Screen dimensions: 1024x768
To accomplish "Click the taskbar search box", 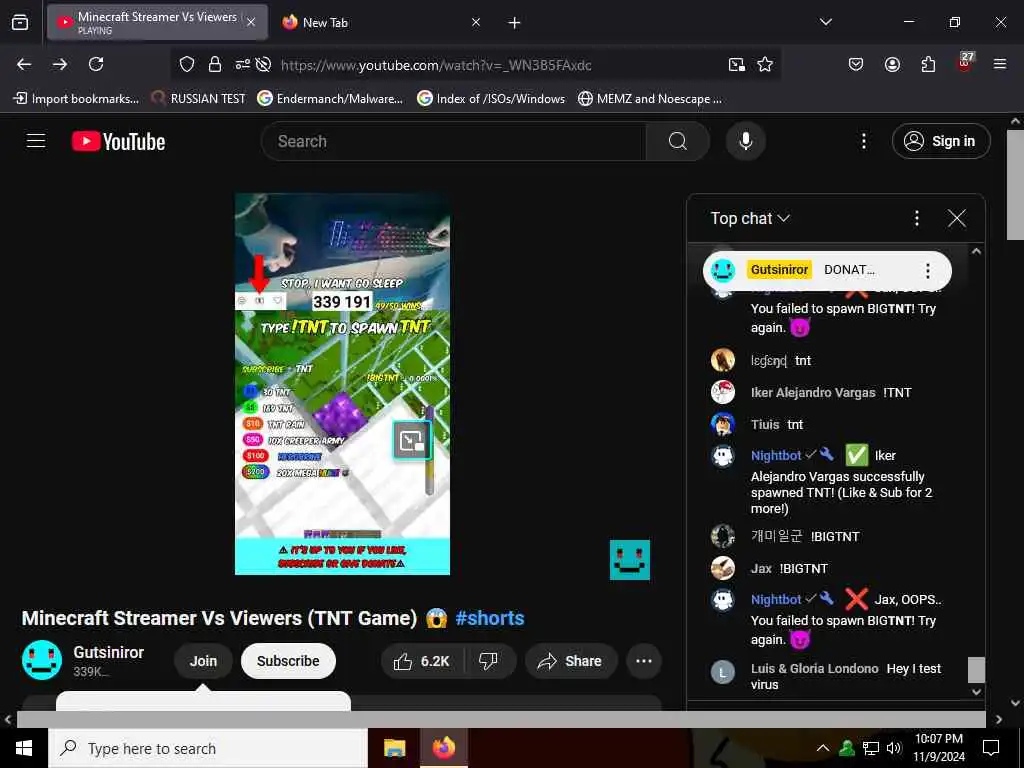I will 208,748.
